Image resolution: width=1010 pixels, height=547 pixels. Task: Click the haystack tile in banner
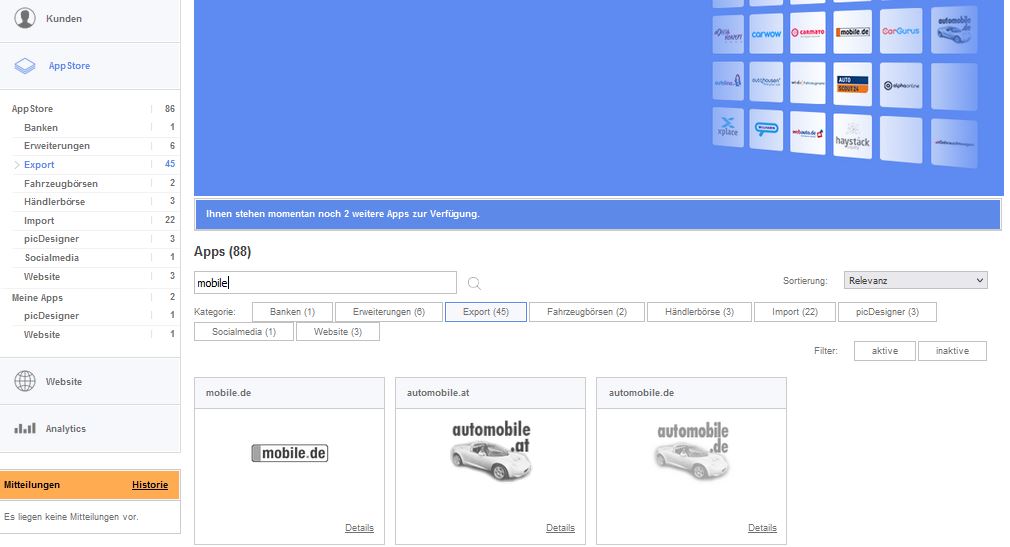[852, 137]
